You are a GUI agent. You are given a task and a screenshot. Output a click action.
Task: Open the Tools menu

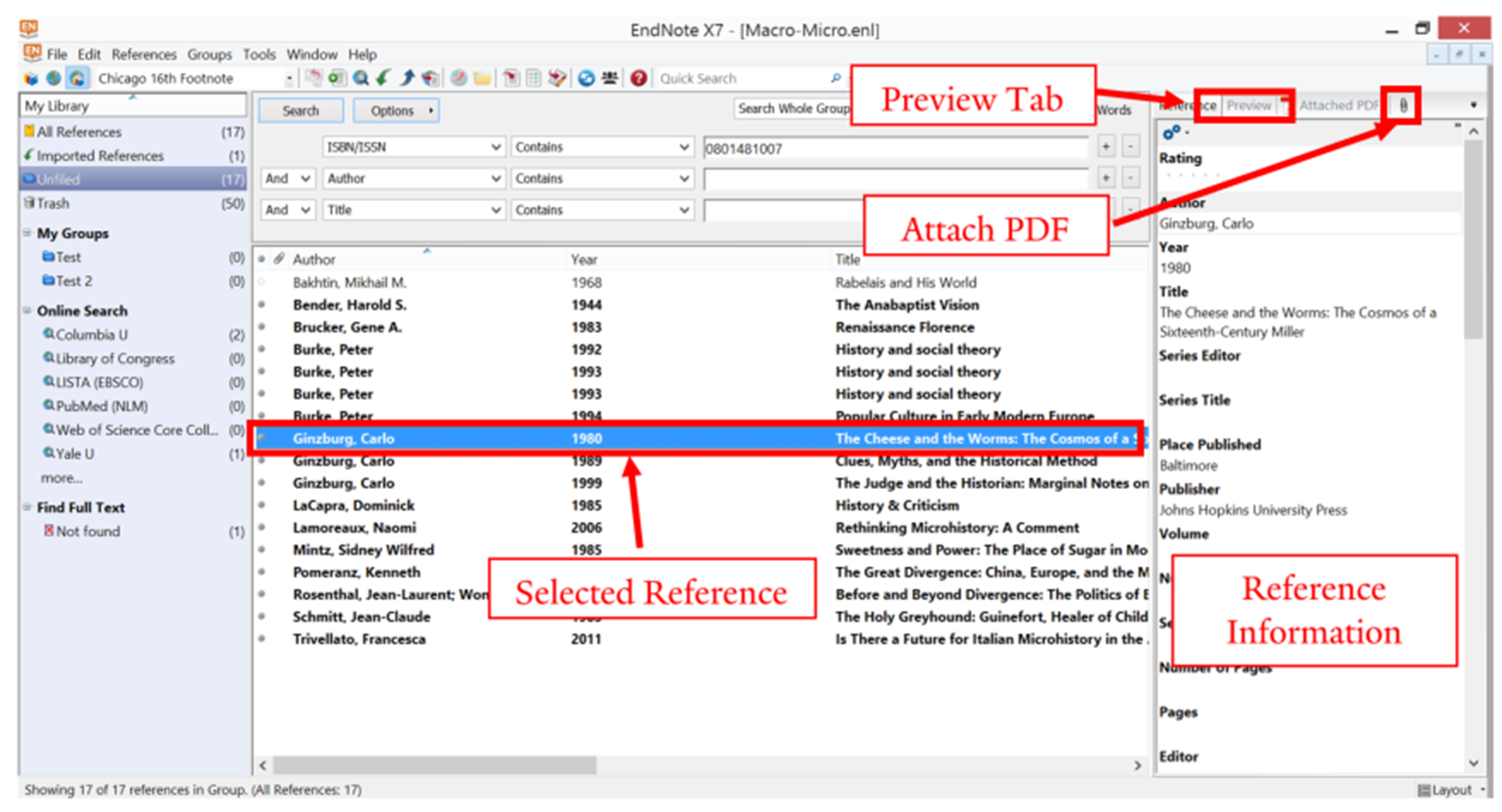260,55
